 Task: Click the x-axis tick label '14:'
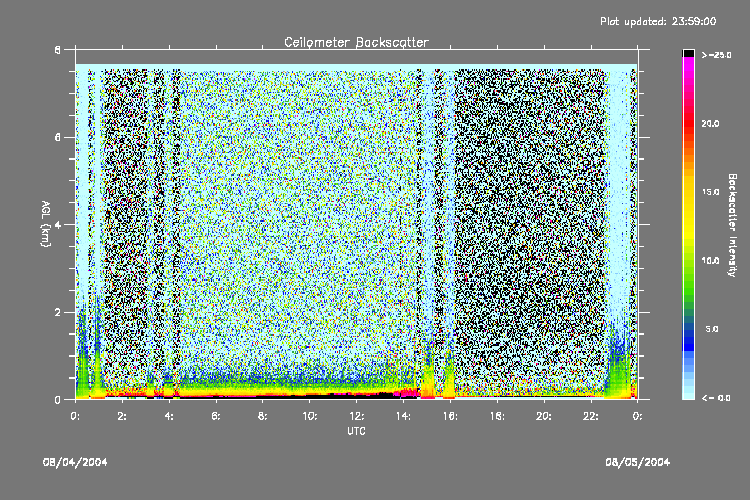403,416
